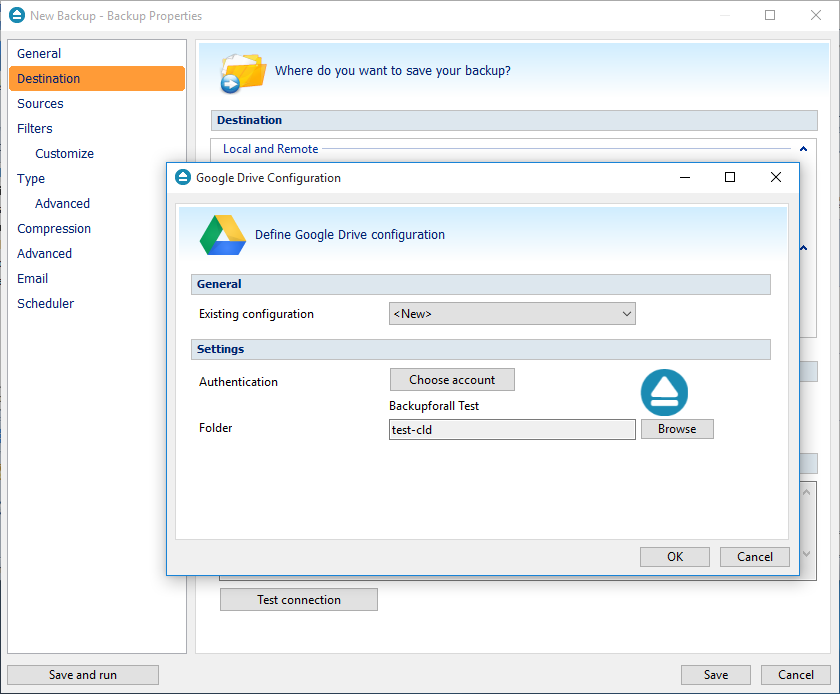
Task: Open the Filters page
Action: [x=35, y=129]
